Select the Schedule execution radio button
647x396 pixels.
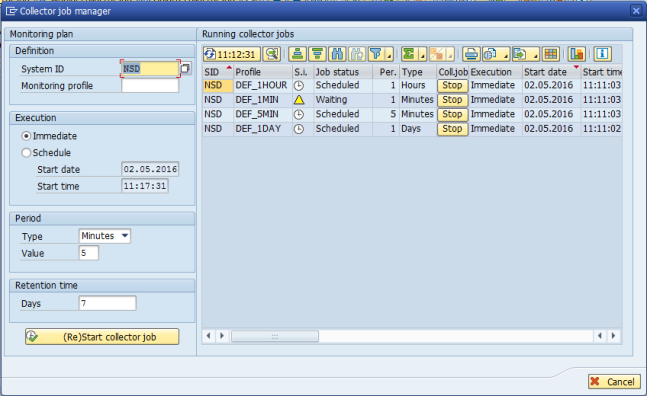pos(26,153)
